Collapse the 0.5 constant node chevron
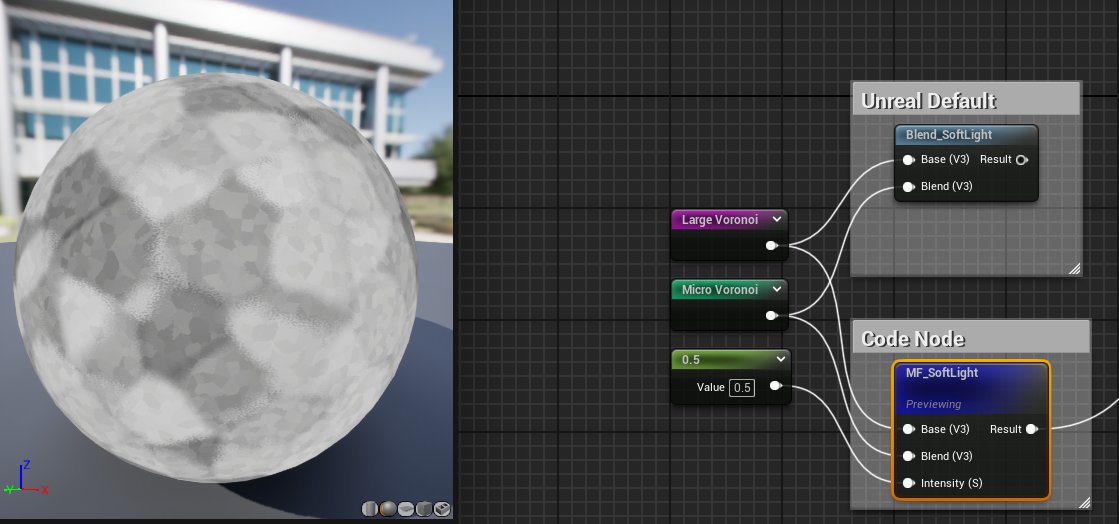Image resolution: width=1119 pixels, height=524 pixels. (x=781, y=359)
